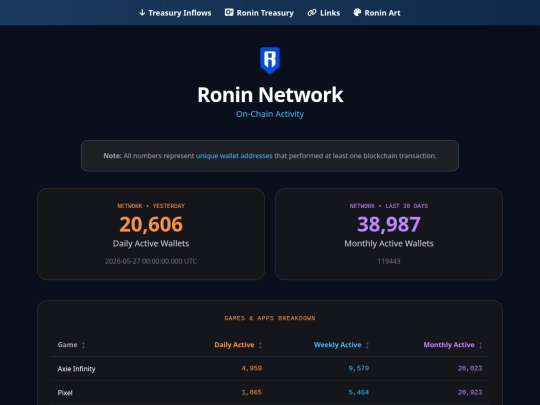
Task: Sort table by Game column arrow
Action: click(83, 345)
